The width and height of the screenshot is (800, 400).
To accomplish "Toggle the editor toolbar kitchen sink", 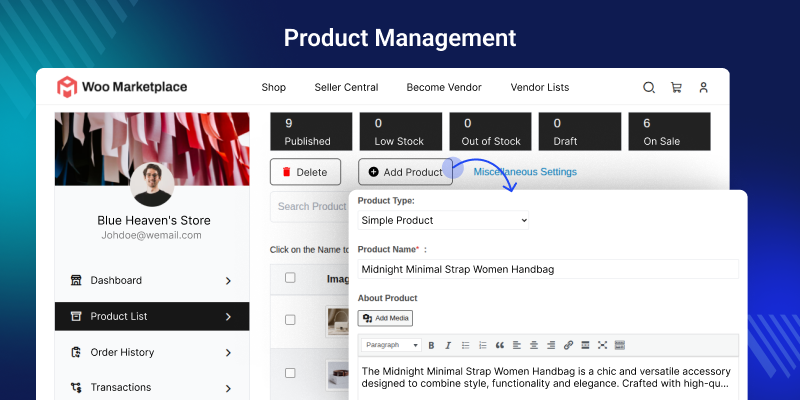I will click(x=619, y=345).
